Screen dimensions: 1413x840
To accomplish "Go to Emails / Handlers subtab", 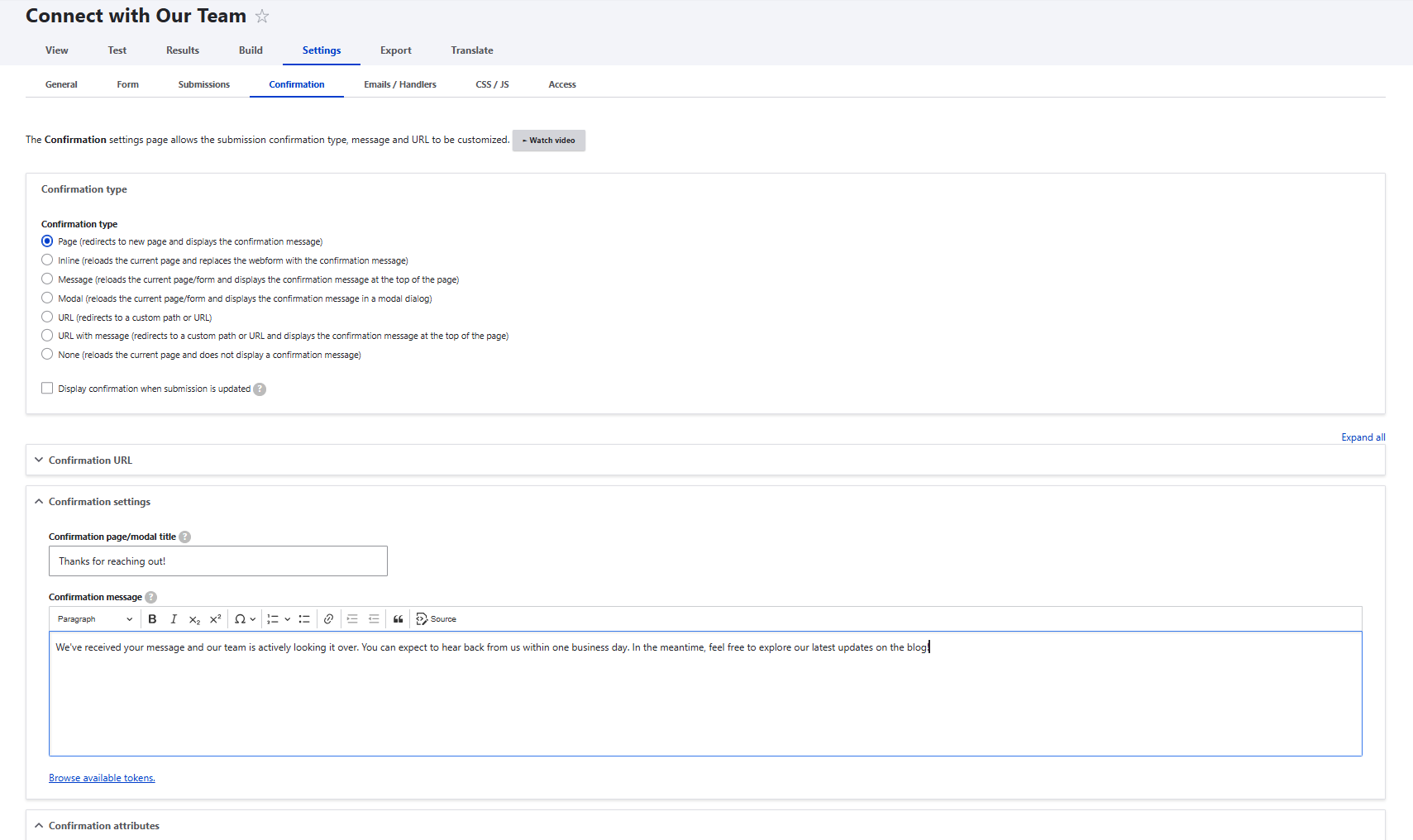I will pos(400,84).
